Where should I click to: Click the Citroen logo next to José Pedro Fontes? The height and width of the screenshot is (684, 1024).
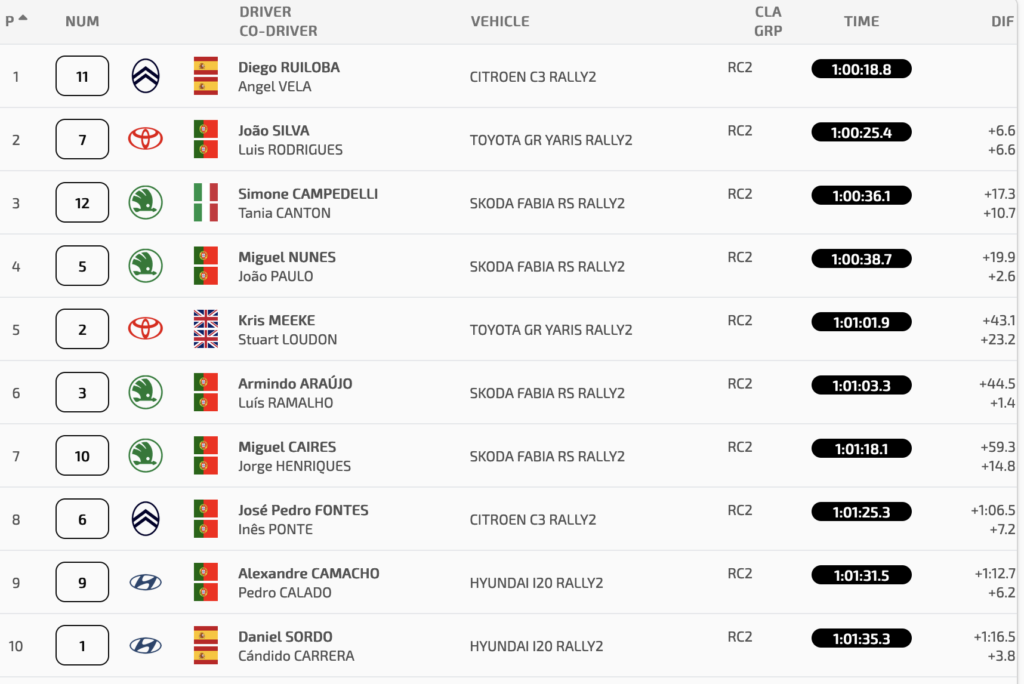[145, 519]
